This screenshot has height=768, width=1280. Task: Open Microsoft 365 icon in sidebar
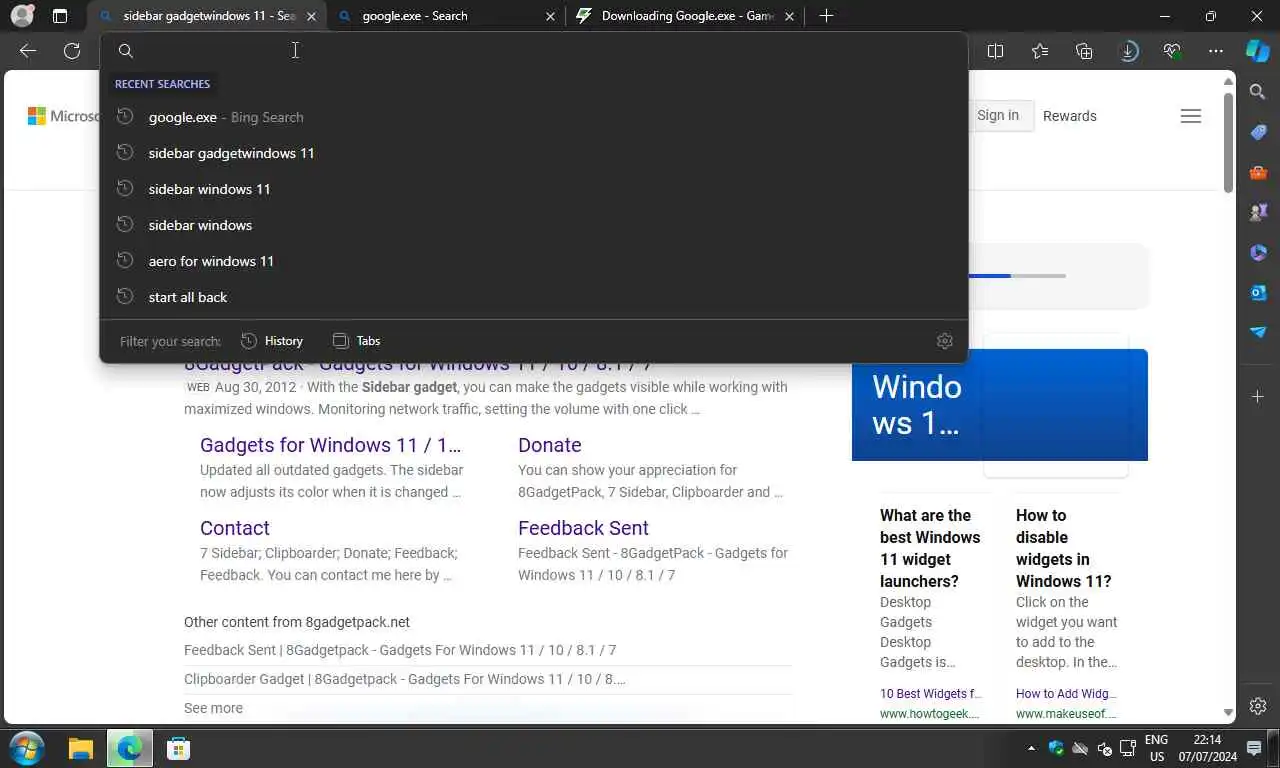[x=1258, y=252]
